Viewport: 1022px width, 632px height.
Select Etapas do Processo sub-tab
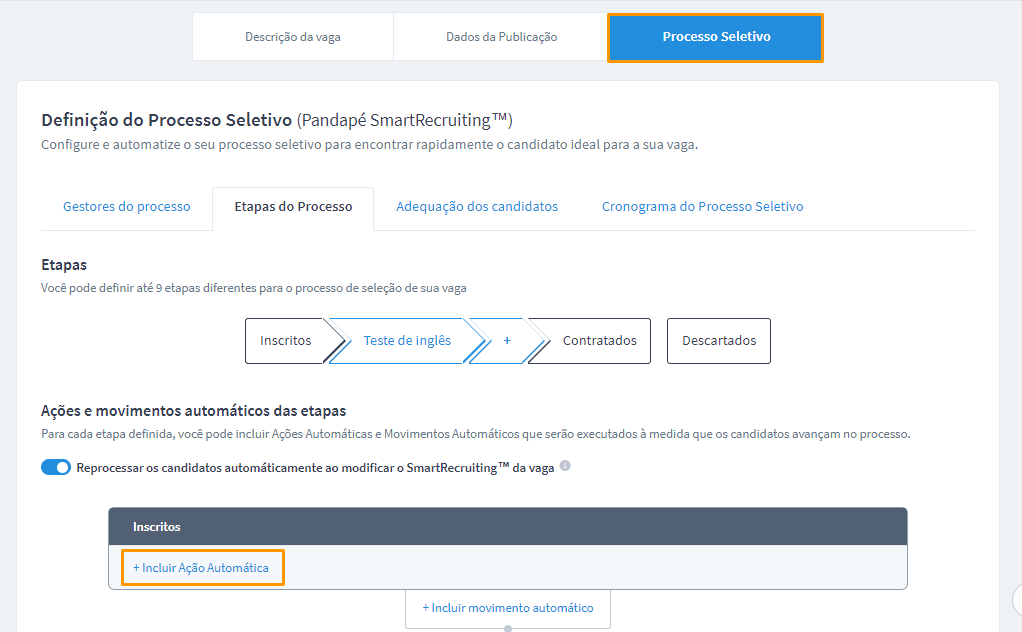[293, 207]
